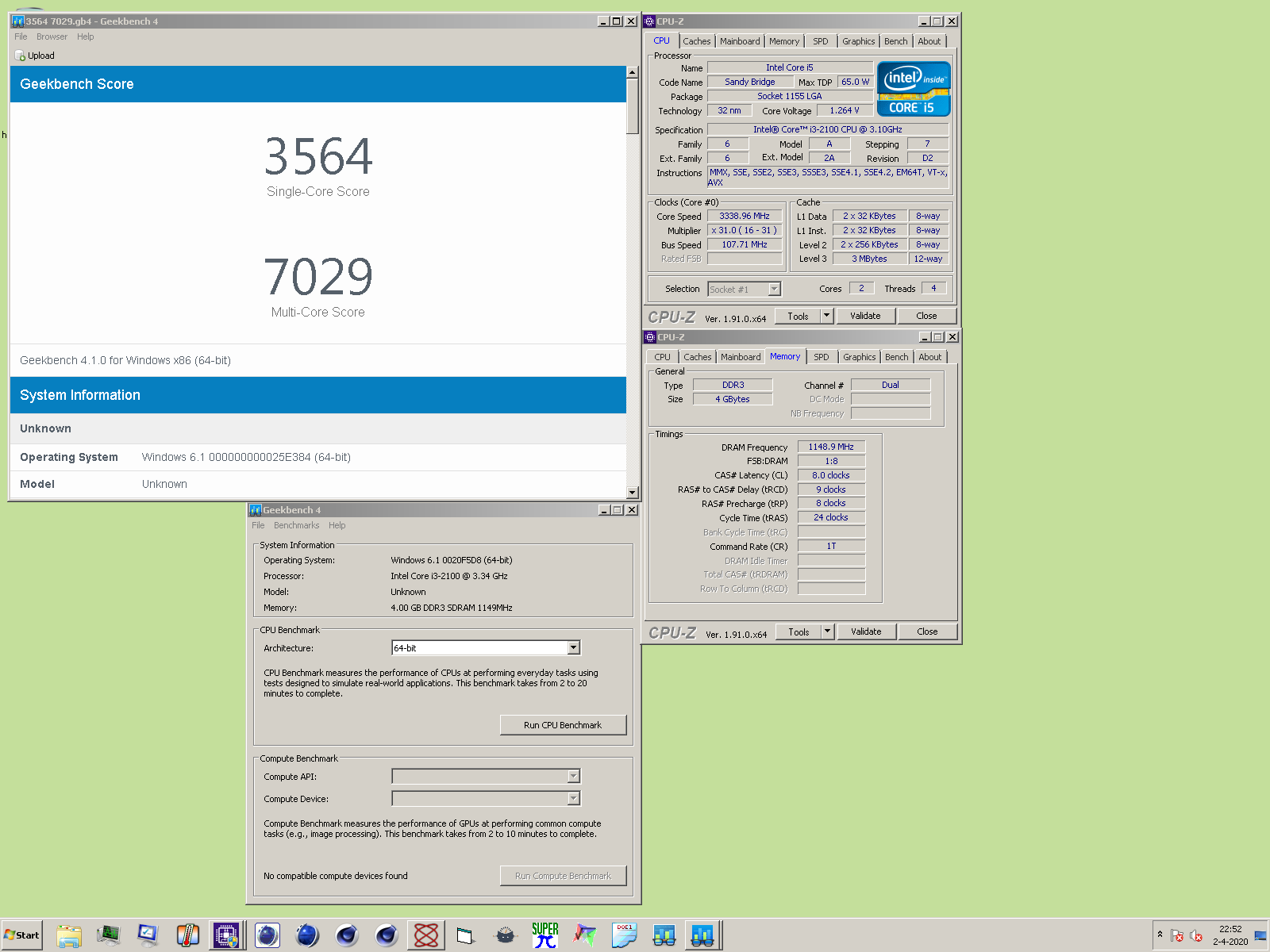Click Tools button in lower CPU-Z window
This screenshot has width=1270, height=952.
[799, 631]
